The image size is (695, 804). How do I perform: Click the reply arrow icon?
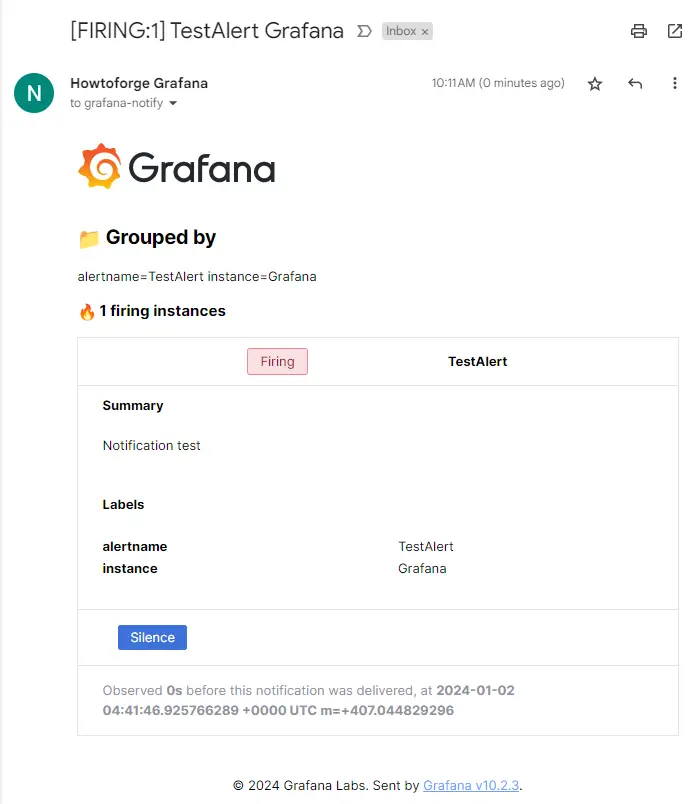[x=635, y=84]
